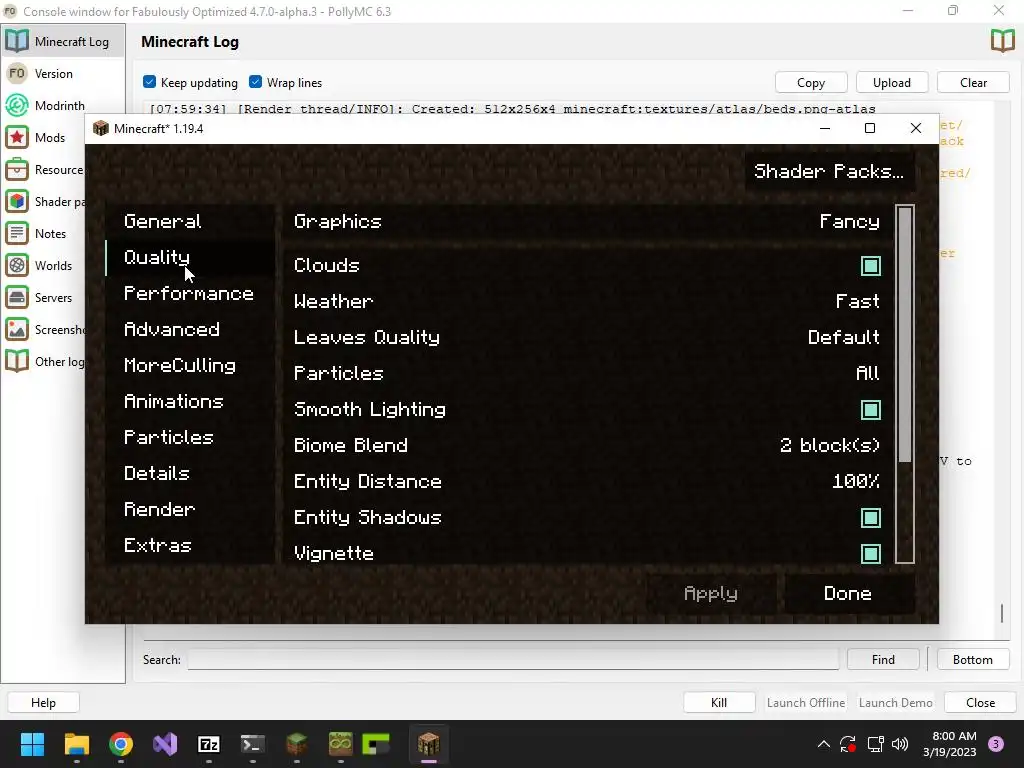The width and height of the screenshot is (1024, 768).
Task: Show hidden tray icons chevron
Action: [824, 744]
